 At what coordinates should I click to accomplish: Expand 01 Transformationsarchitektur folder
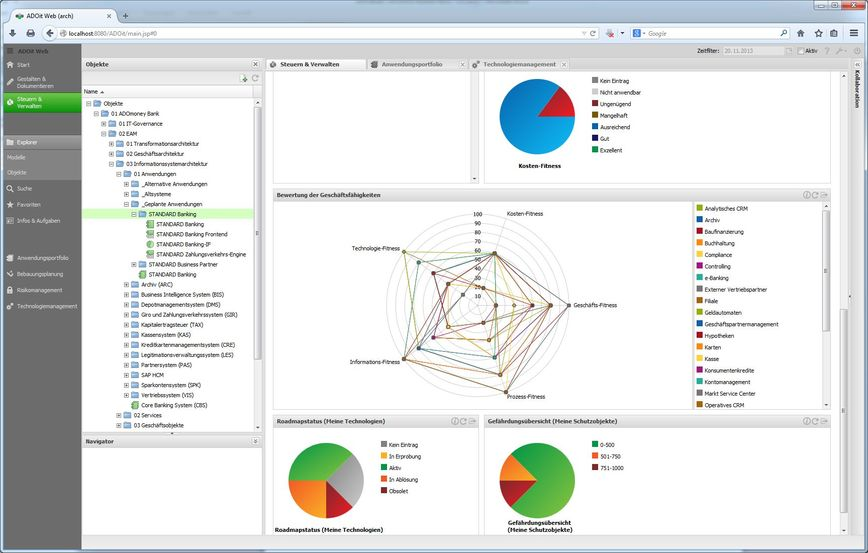pos(111,144)
